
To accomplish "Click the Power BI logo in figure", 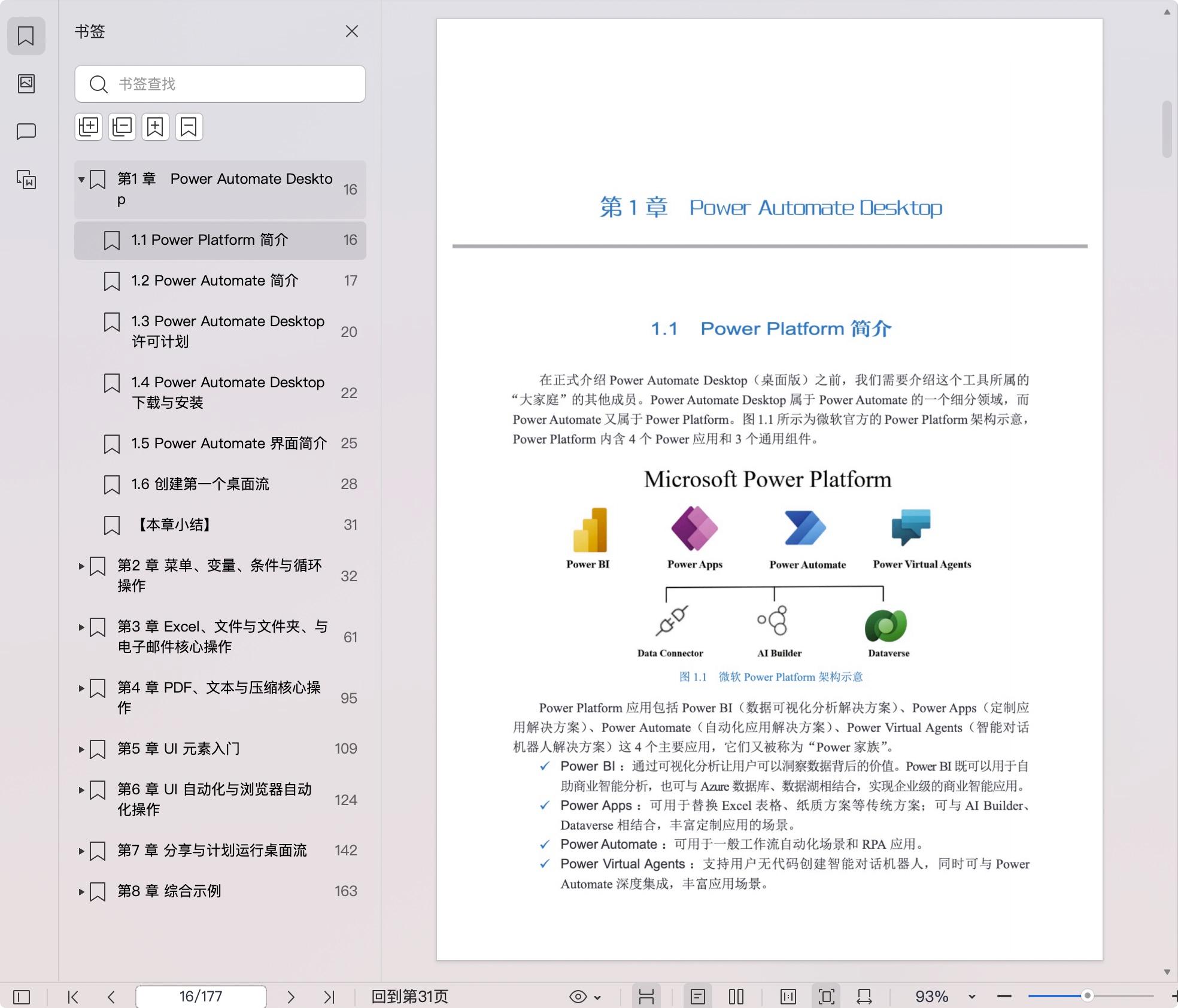I will coord(590,530).
